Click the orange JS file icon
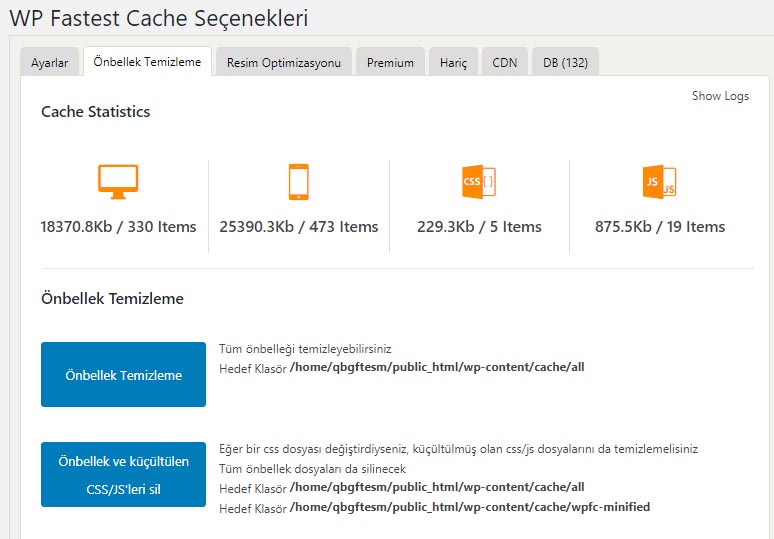 pos(659,181)
